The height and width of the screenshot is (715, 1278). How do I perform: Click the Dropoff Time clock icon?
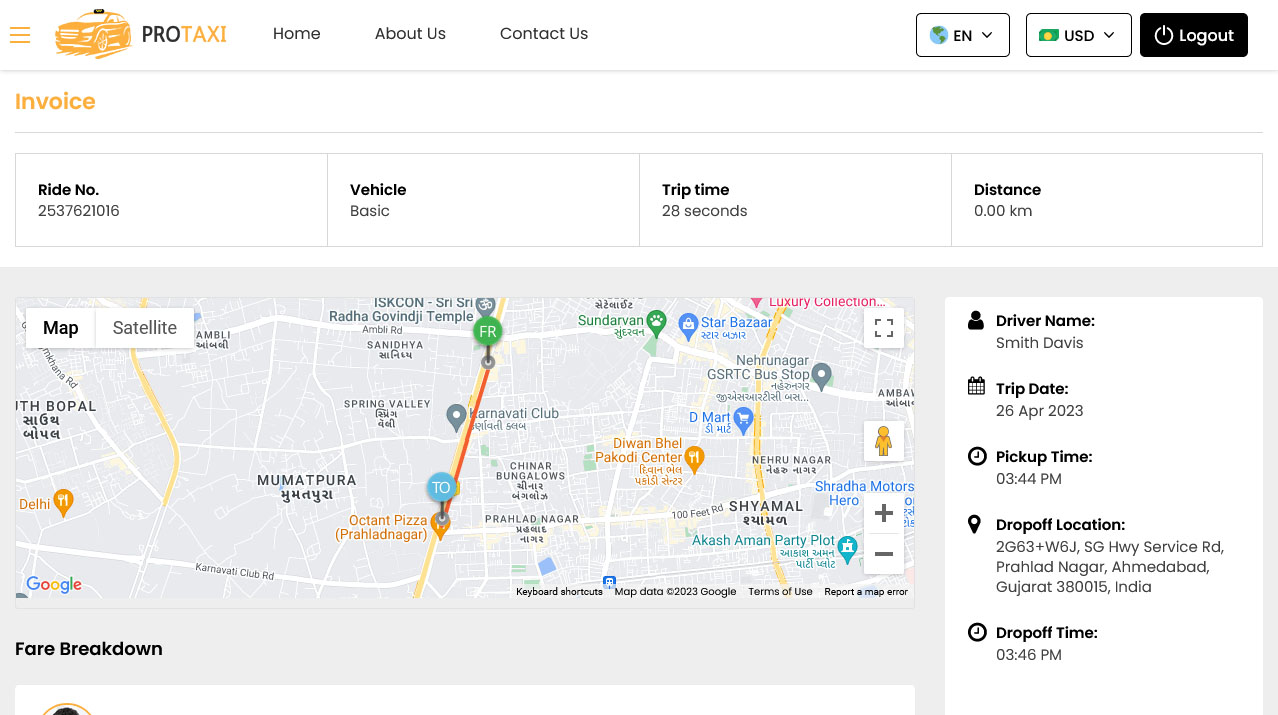976,632
